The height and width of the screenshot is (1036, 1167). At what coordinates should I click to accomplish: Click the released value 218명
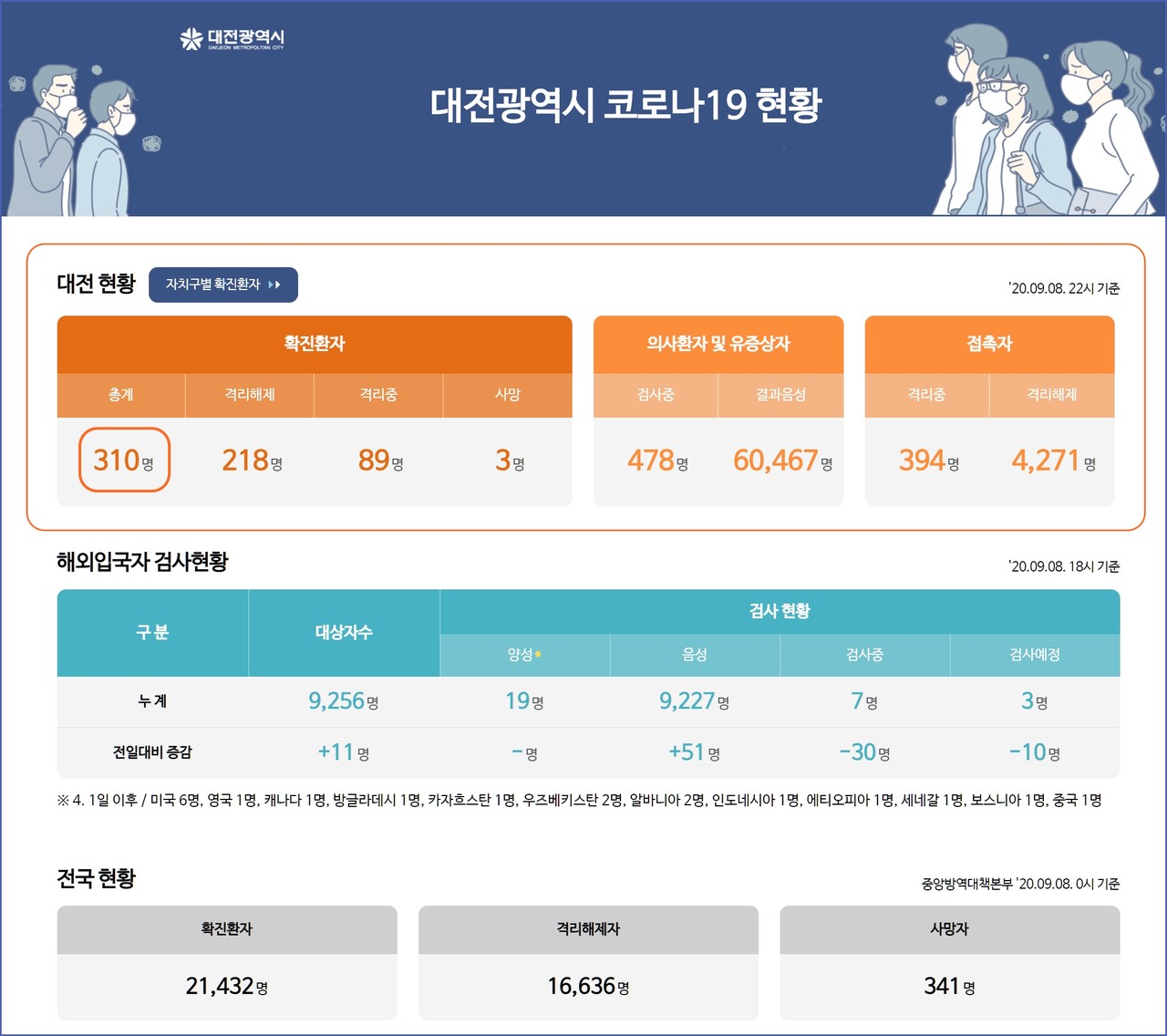coord(252,461)
